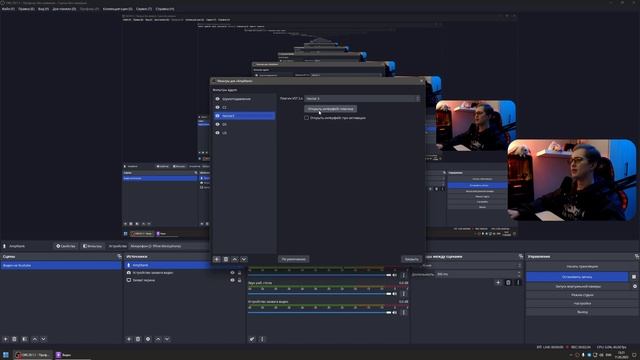Screen dimensions: 640x360
Task: Click Запуск виртуальной камеры button
Action: click(x=578, y=287)
